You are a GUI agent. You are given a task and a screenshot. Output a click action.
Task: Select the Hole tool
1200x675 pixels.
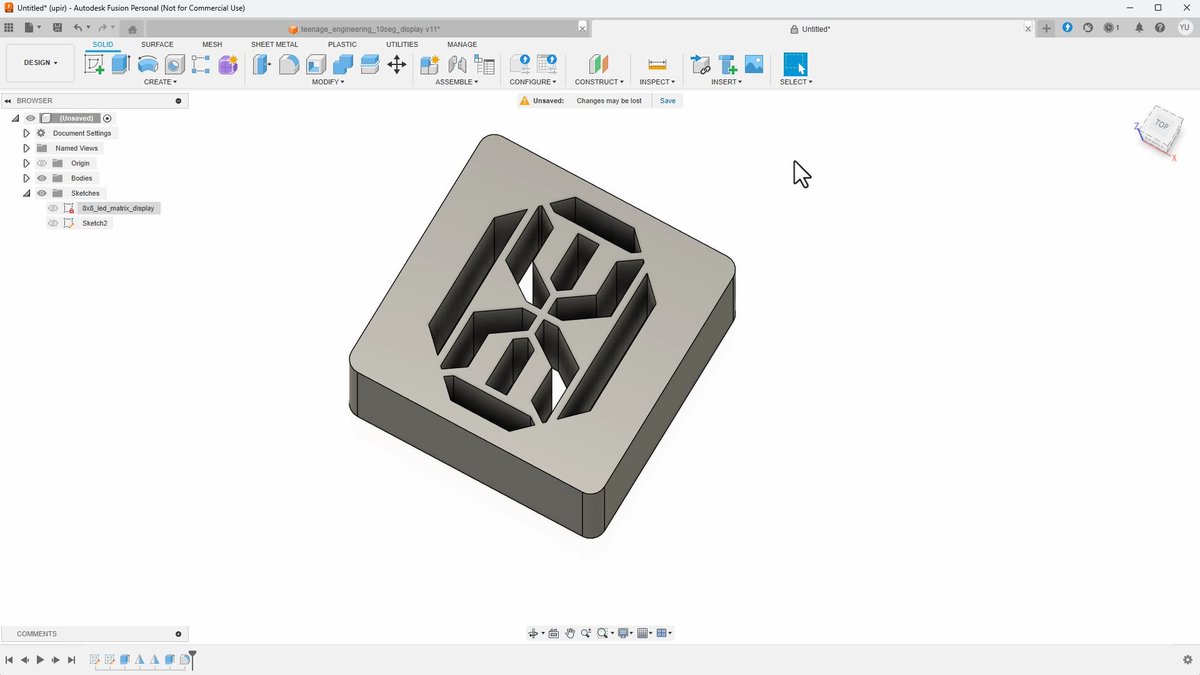174,65
